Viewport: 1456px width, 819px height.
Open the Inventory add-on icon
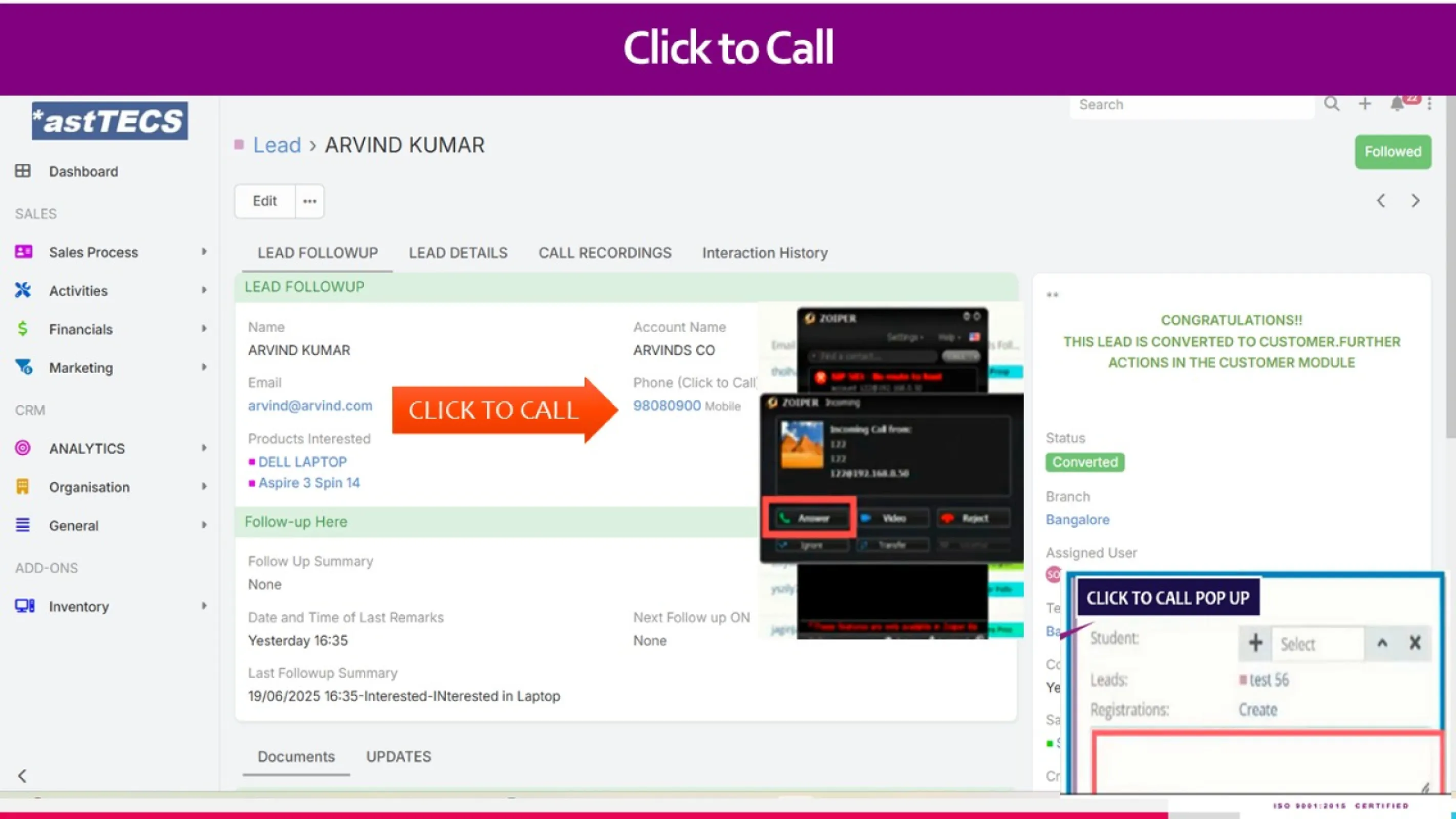tap(23, 606)
